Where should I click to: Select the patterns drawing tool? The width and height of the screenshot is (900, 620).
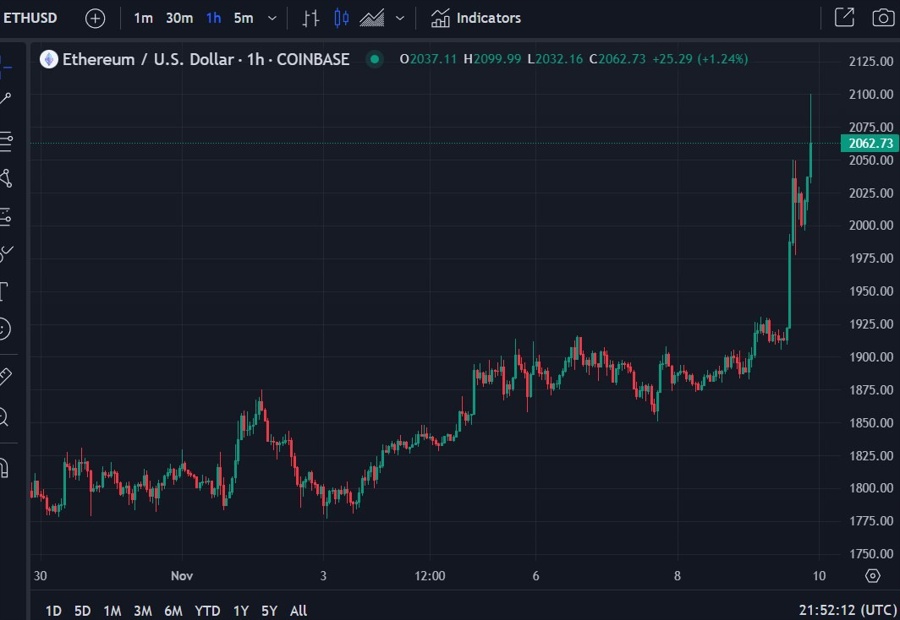[x=6, y=179]
